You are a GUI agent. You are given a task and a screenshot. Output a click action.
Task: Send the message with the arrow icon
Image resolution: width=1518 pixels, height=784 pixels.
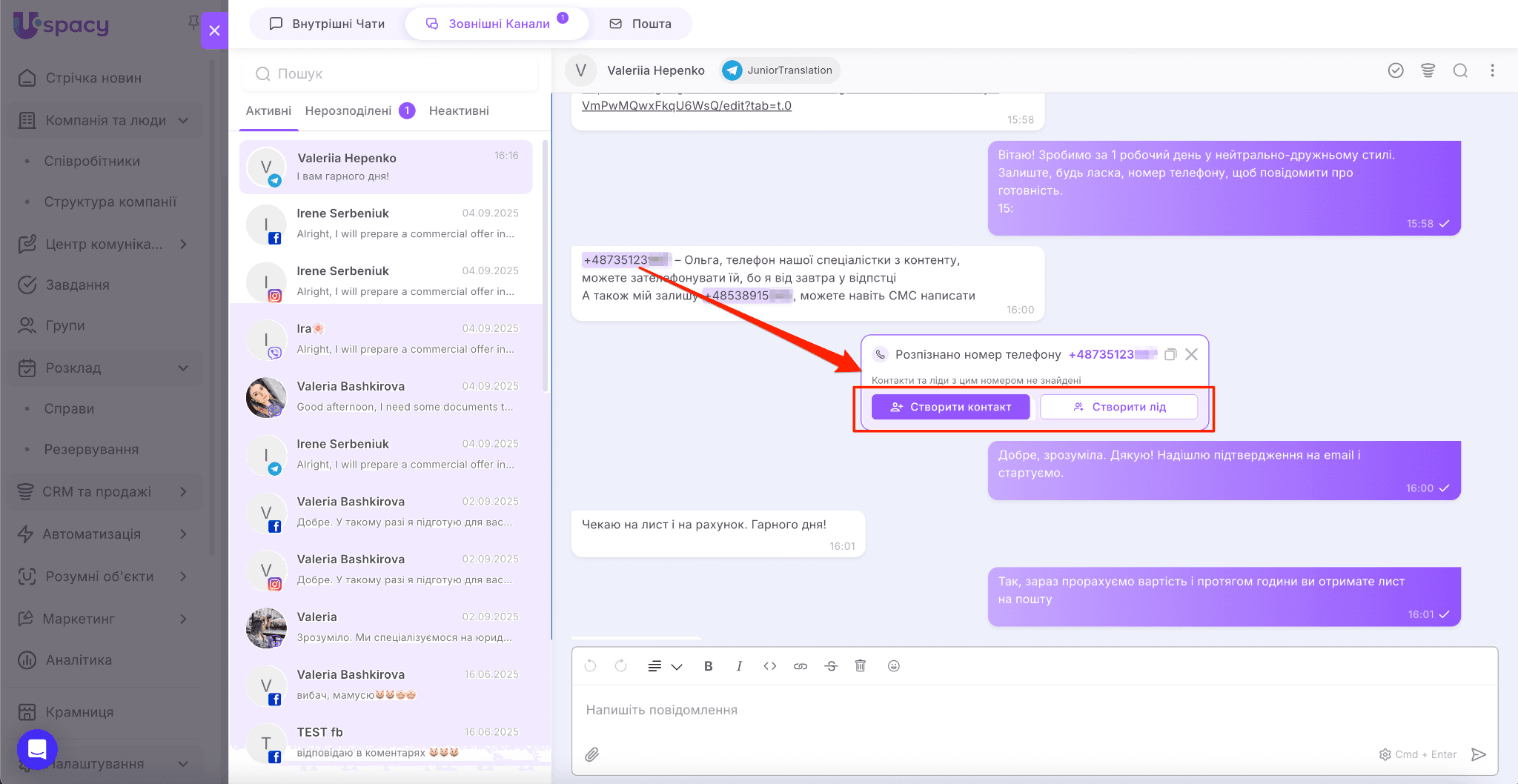tap(1479, 754)
